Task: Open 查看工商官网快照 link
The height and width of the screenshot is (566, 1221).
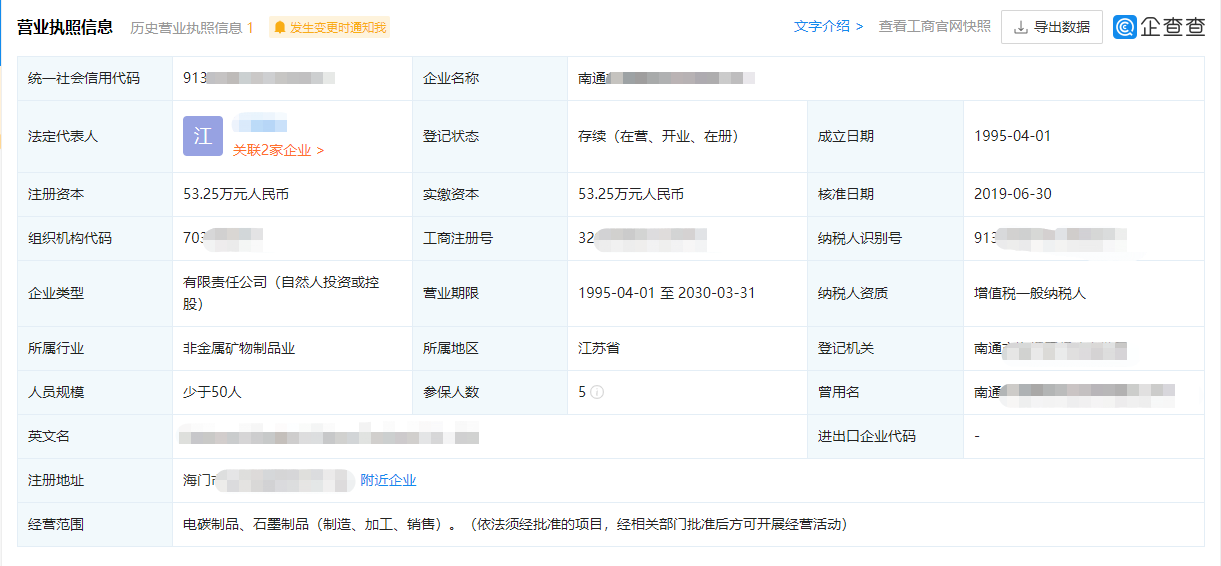Action: [x=935, y=27]
